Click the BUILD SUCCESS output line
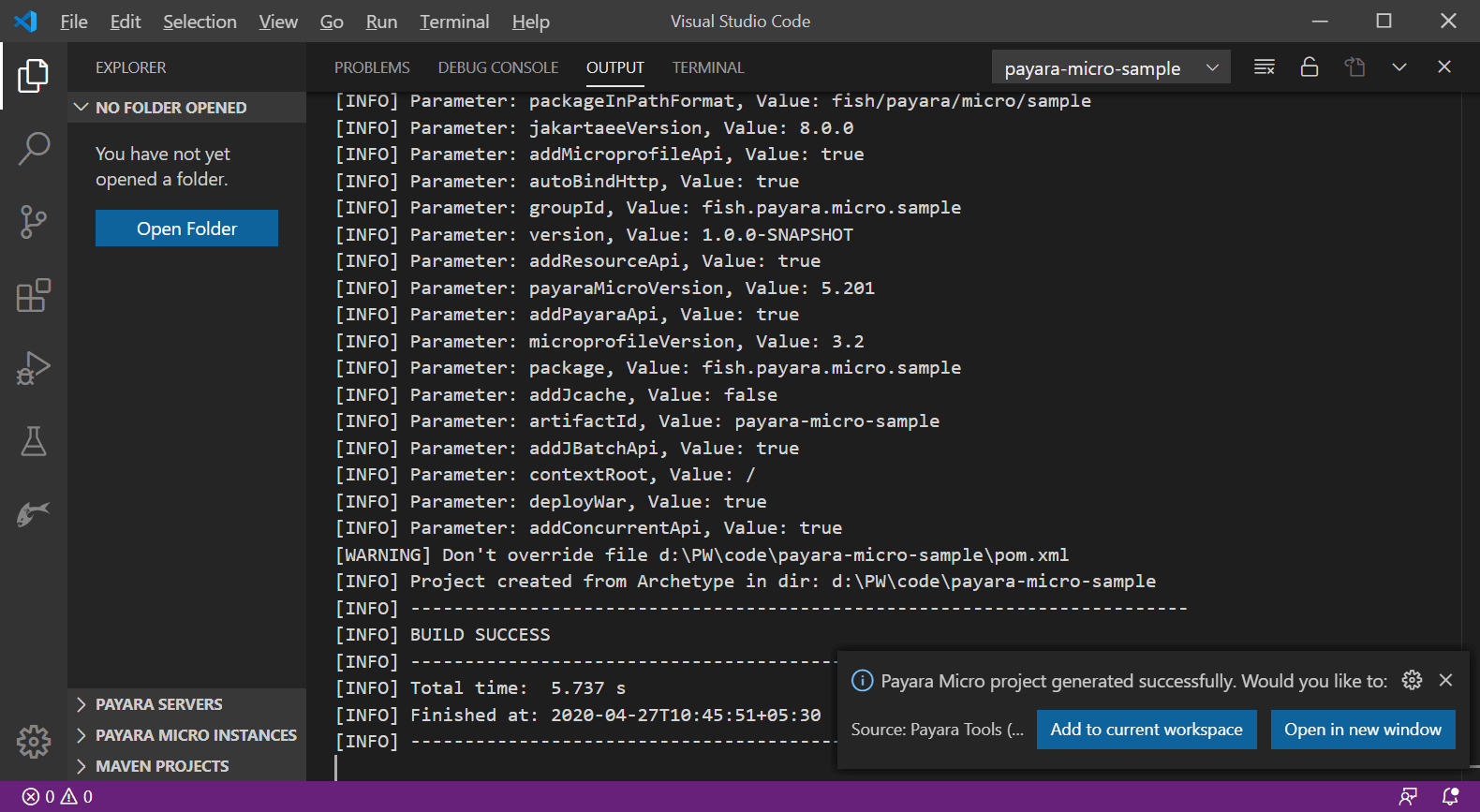This screenshot has width=1480, height=812. [443, 635]
